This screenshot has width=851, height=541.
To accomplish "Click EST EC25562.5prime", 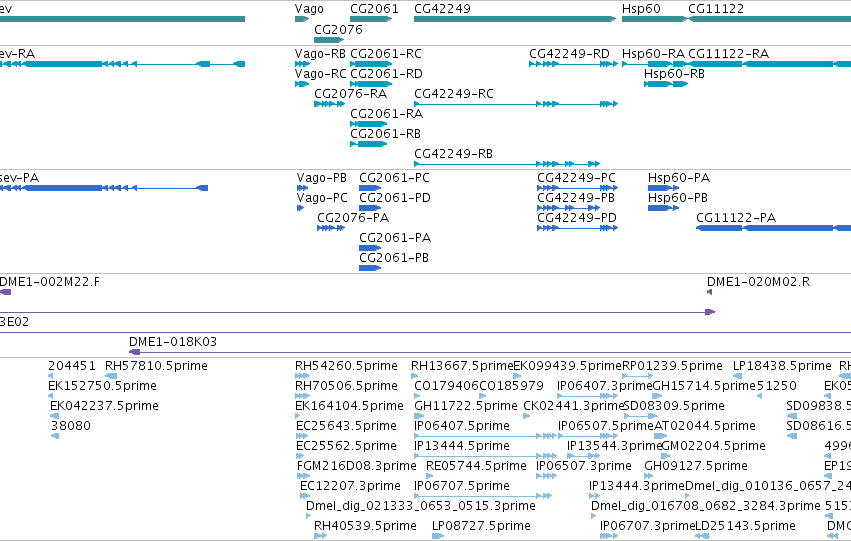I will click(346, 447).
